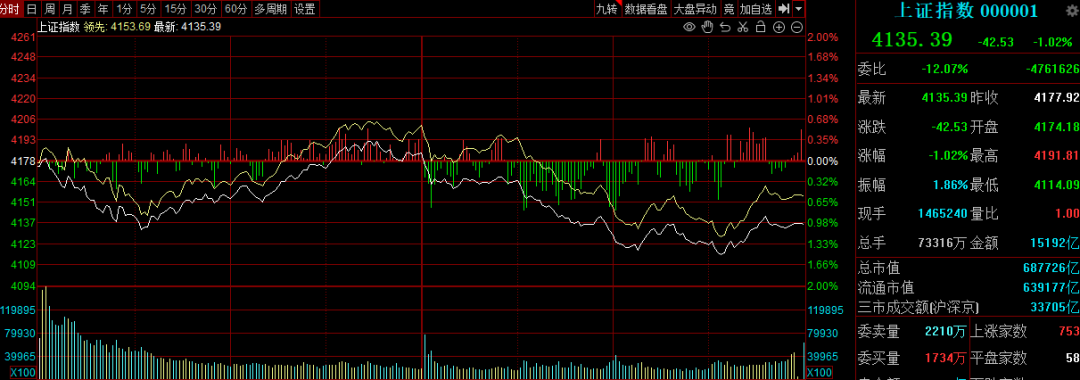Click 加自选 to add to watchlist

click(x=756, y=9)
